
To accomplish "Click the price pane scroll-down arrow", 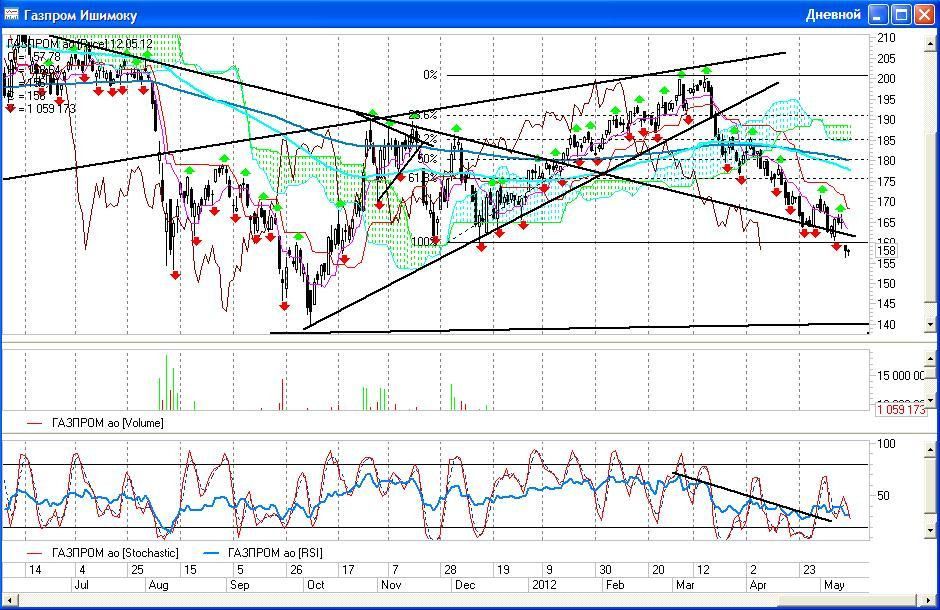I will click(930, 324).
